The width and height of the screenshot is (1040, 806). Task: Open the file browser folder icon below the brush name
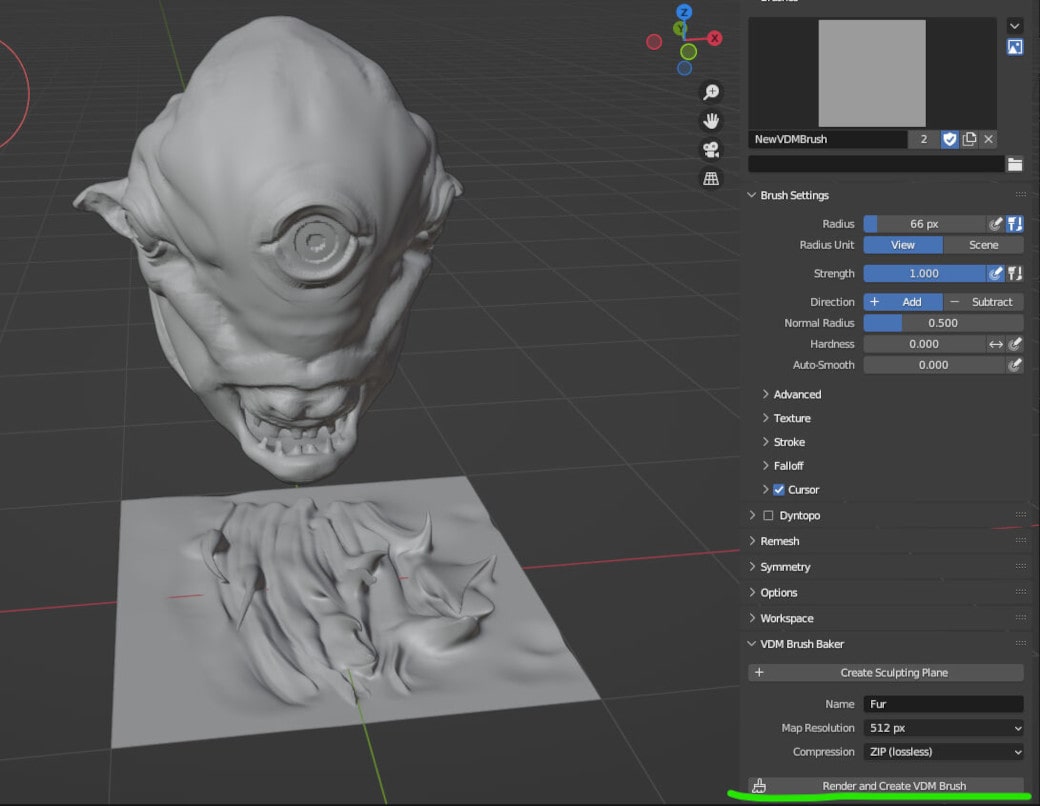tap(1014, 163)
